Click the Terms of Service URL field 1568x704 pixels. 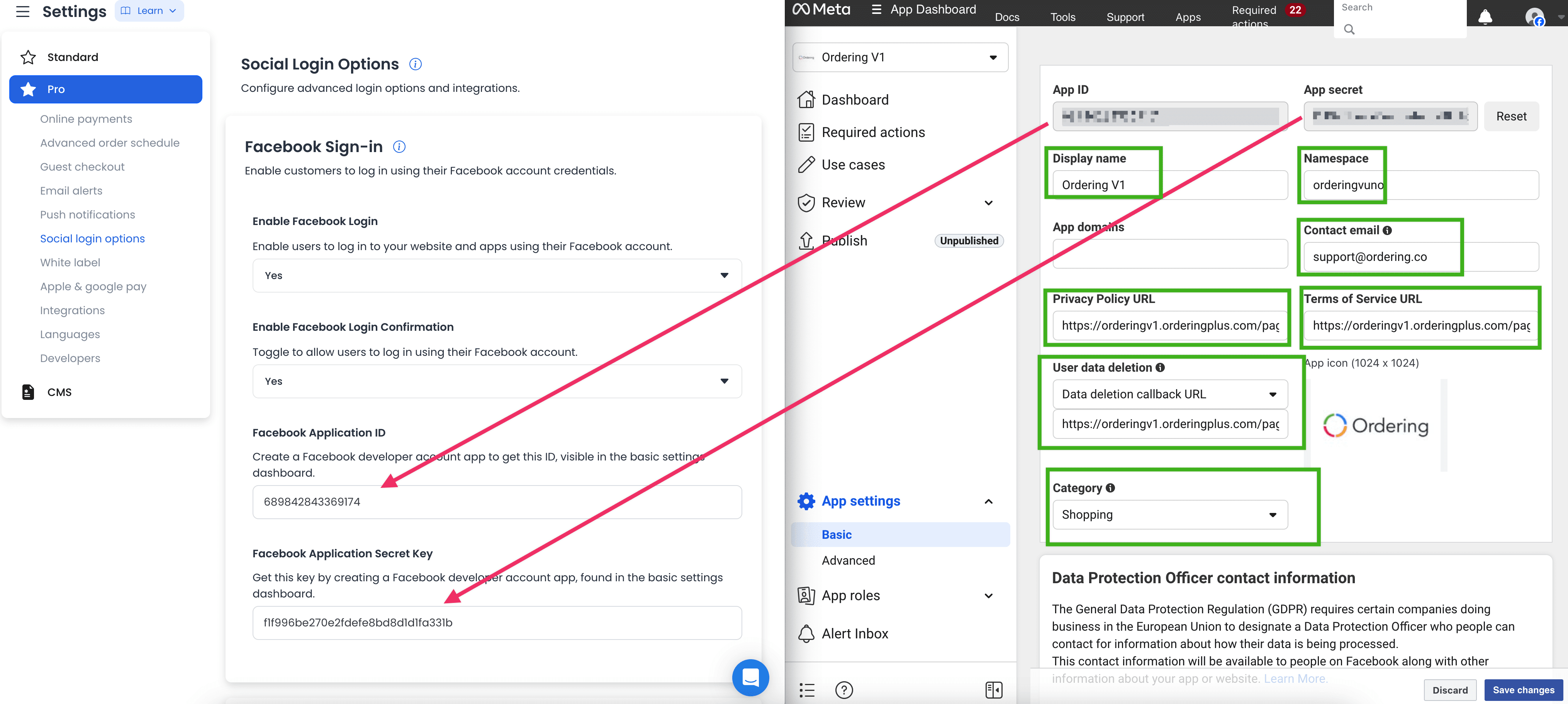[1421, 325]
